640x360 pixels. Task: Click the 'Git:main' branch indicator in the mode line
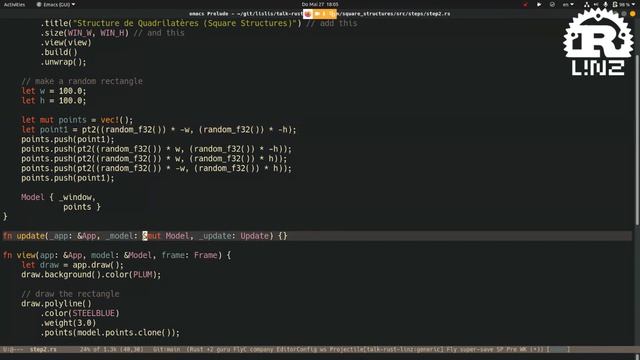click(x=167, y=349)
